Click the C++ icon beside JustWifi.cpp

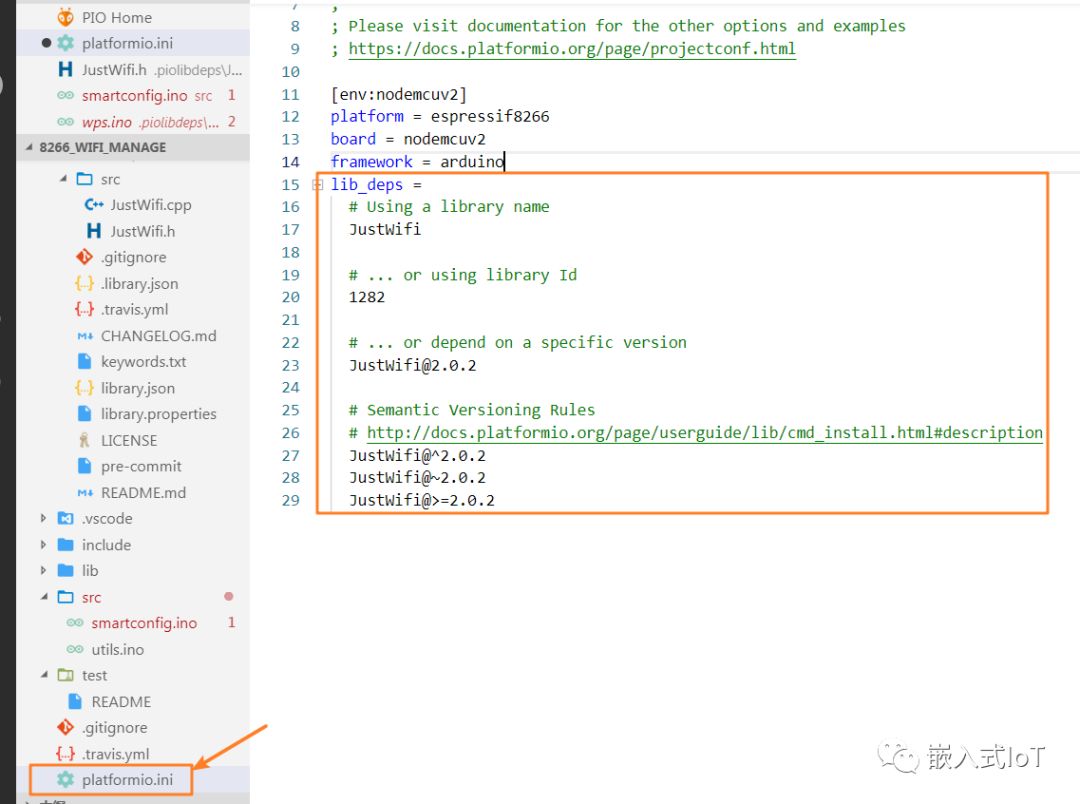click(x=94, y=205)
